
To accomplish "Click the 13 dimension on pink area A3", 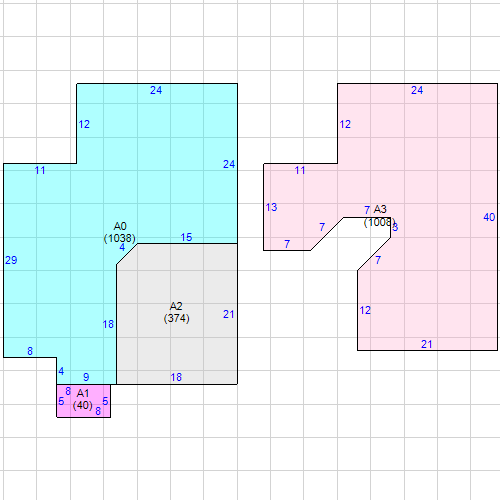I will (x=271, y=207).
